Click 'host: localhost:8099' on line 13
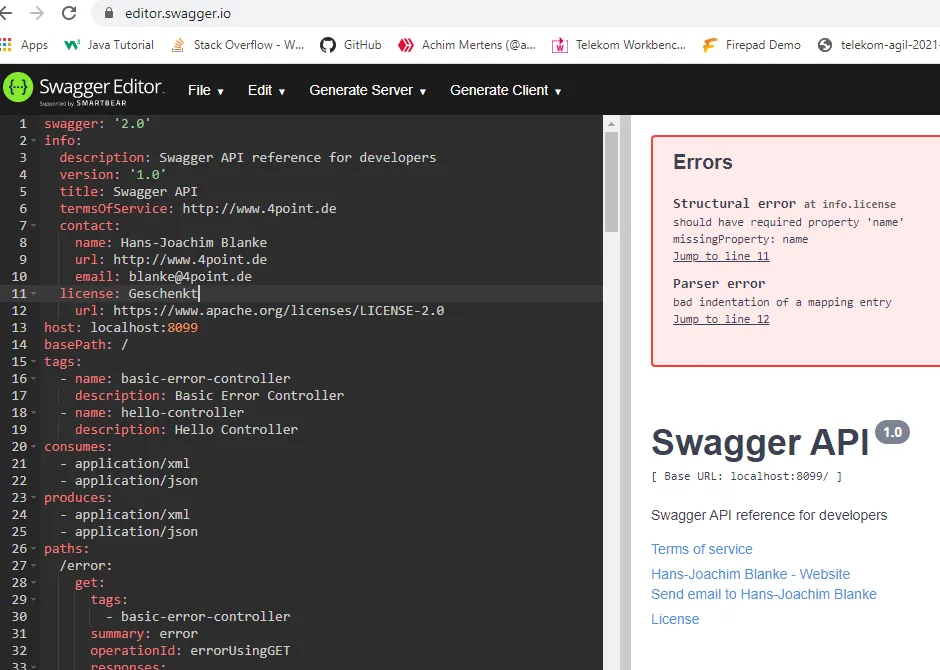This screenshot has height=670, width=940. tap(121, 328)
